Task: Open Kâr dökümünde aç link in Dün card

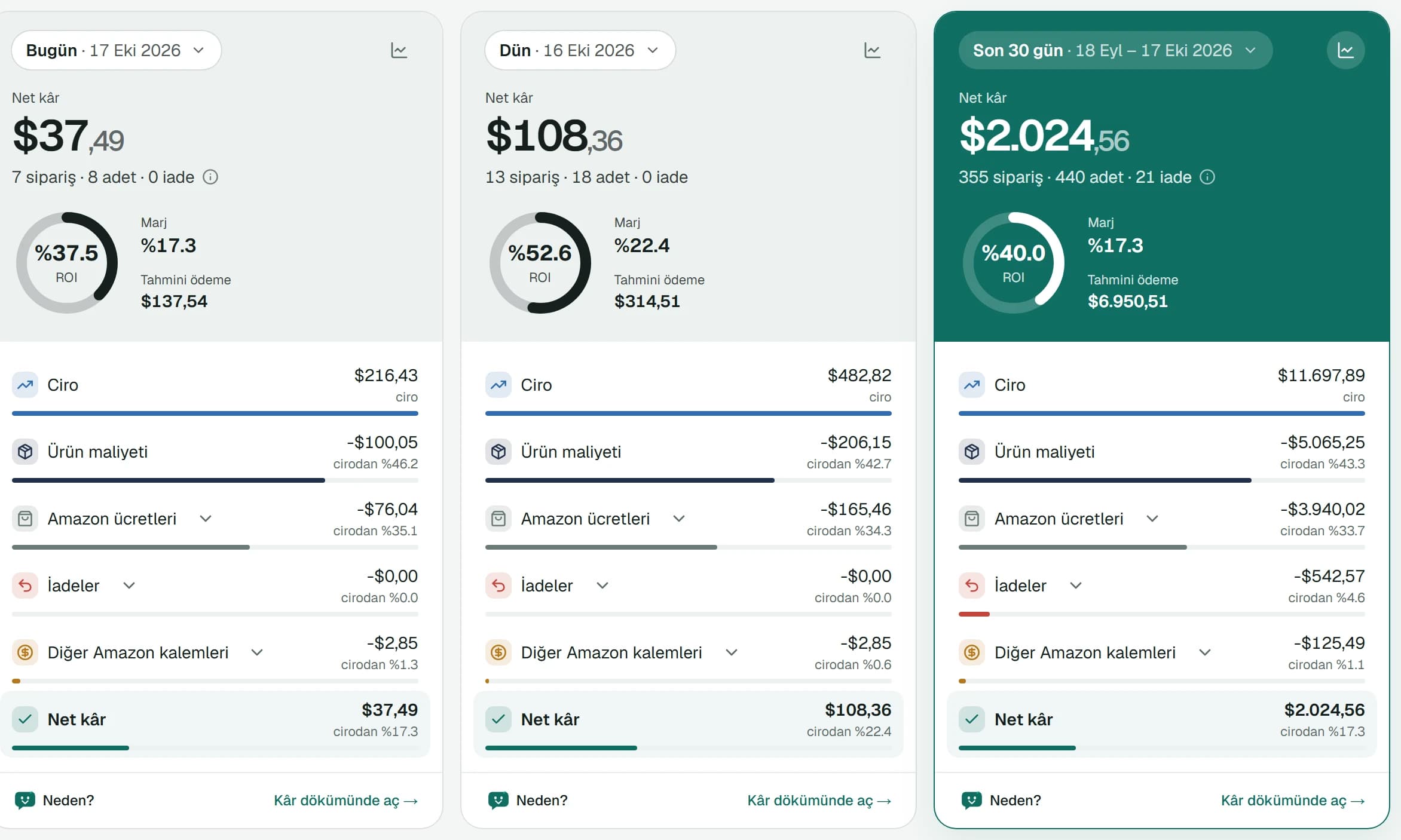Action: click(819, 801)
